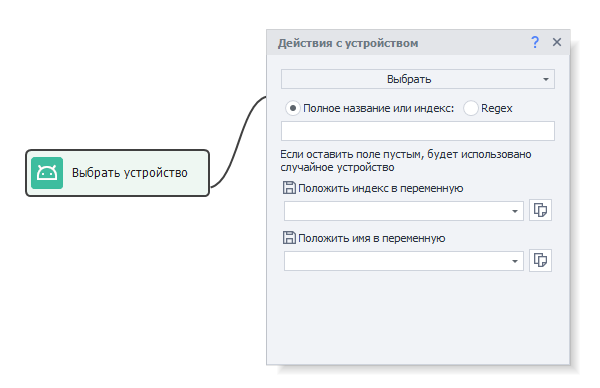
Task: Click save icon beside 'Положить индекс в переменную'
Action: 289,188
